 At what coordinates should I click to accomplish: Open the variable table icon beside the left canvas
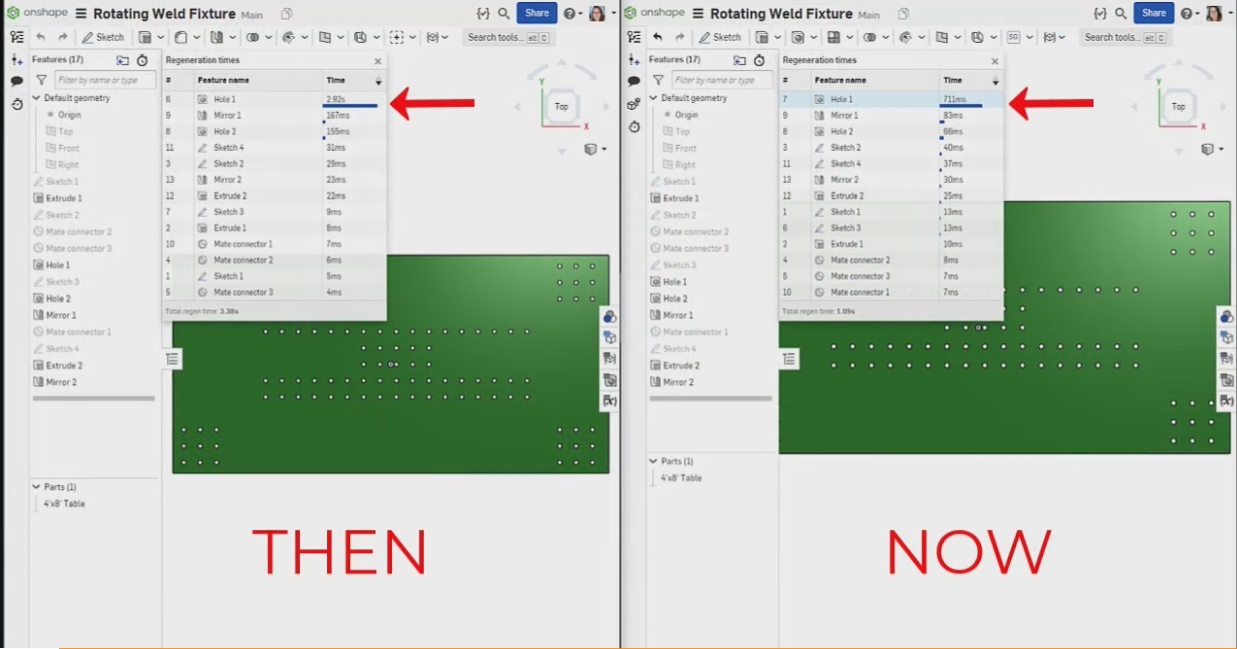coord(609,401)
